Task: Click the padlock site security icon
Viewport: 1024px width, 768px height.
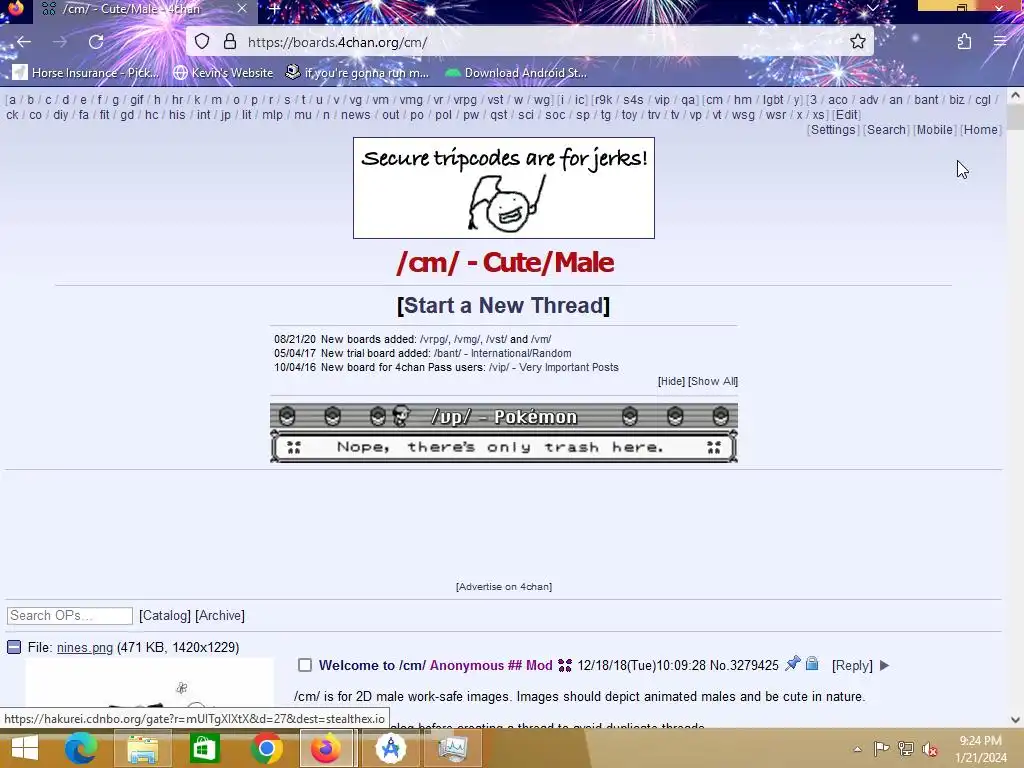Action: (x=230, y=42)
